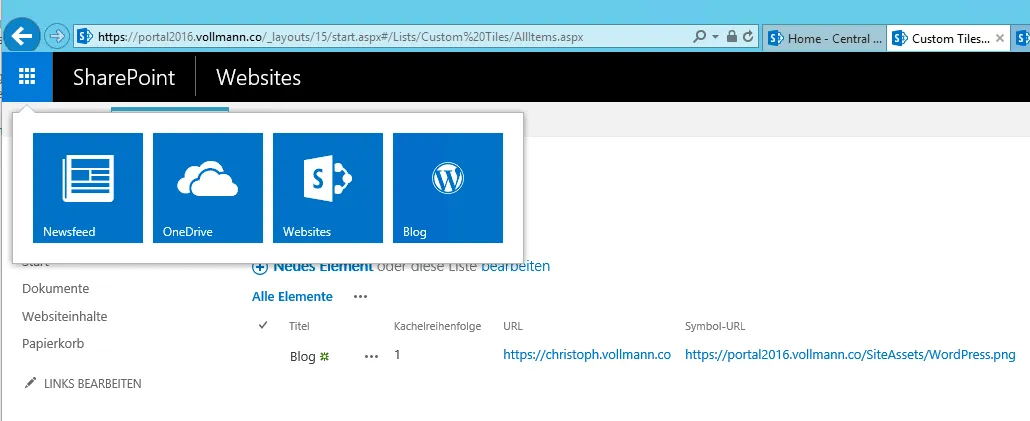This screenshot has width=1030, height=421.
Task: Open the WordPress.png Symbol-URL link
Action: (850, 355)
